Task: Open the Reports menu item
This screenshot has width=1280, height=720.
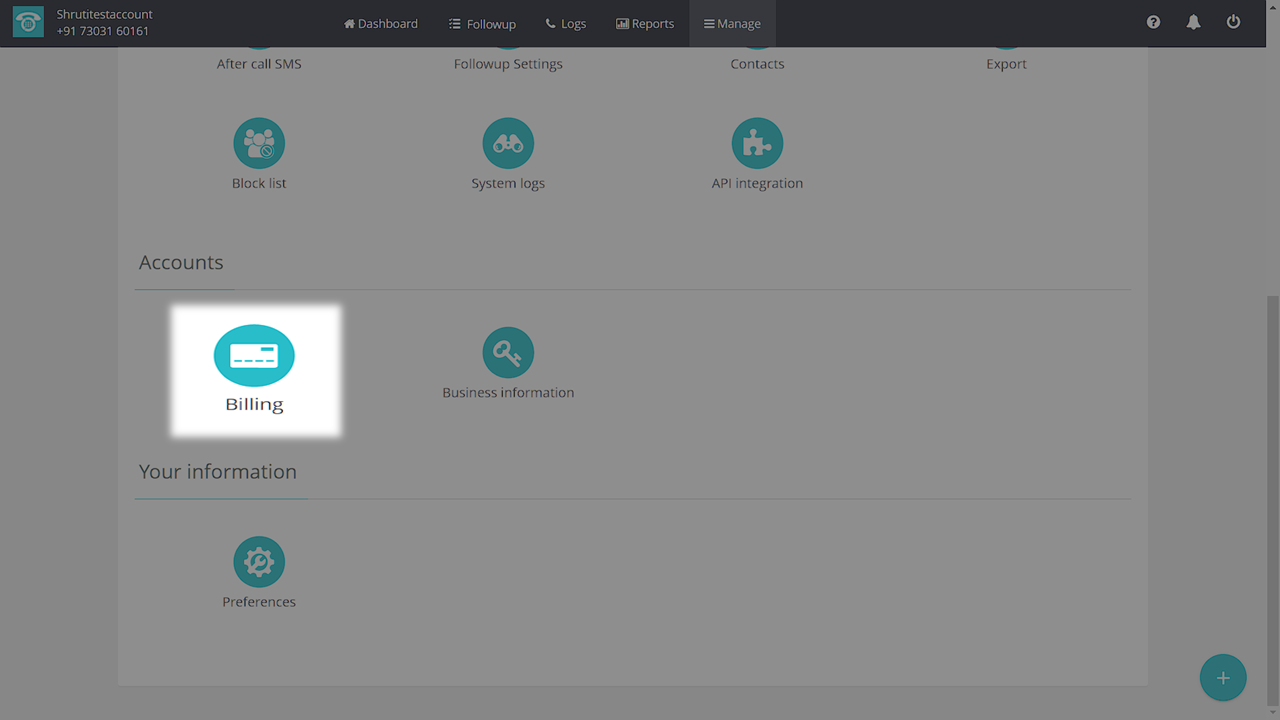Action: point(645,24)
